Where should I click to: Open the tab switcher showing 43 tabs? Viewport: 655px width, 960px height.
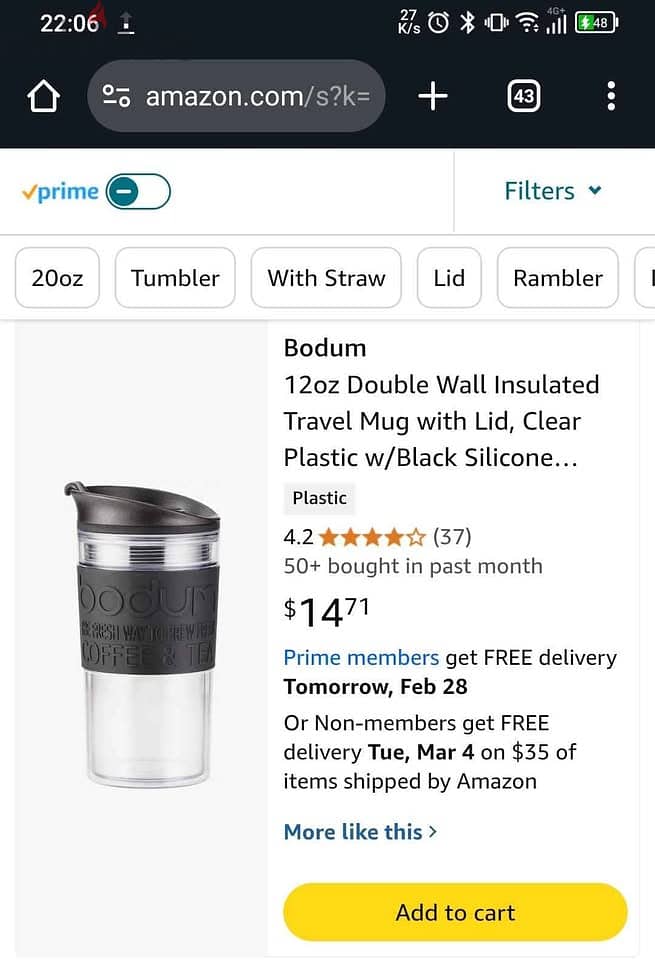pos(523,96)
